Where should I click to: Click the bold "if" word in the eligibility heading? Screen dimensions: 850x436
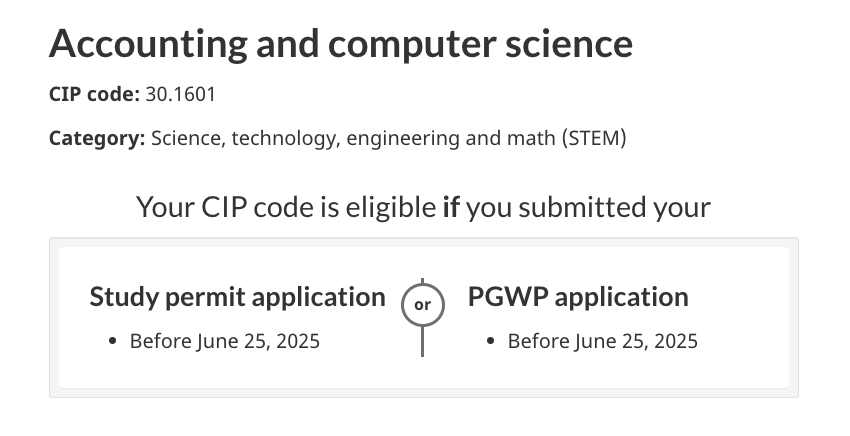coord(451,207)
